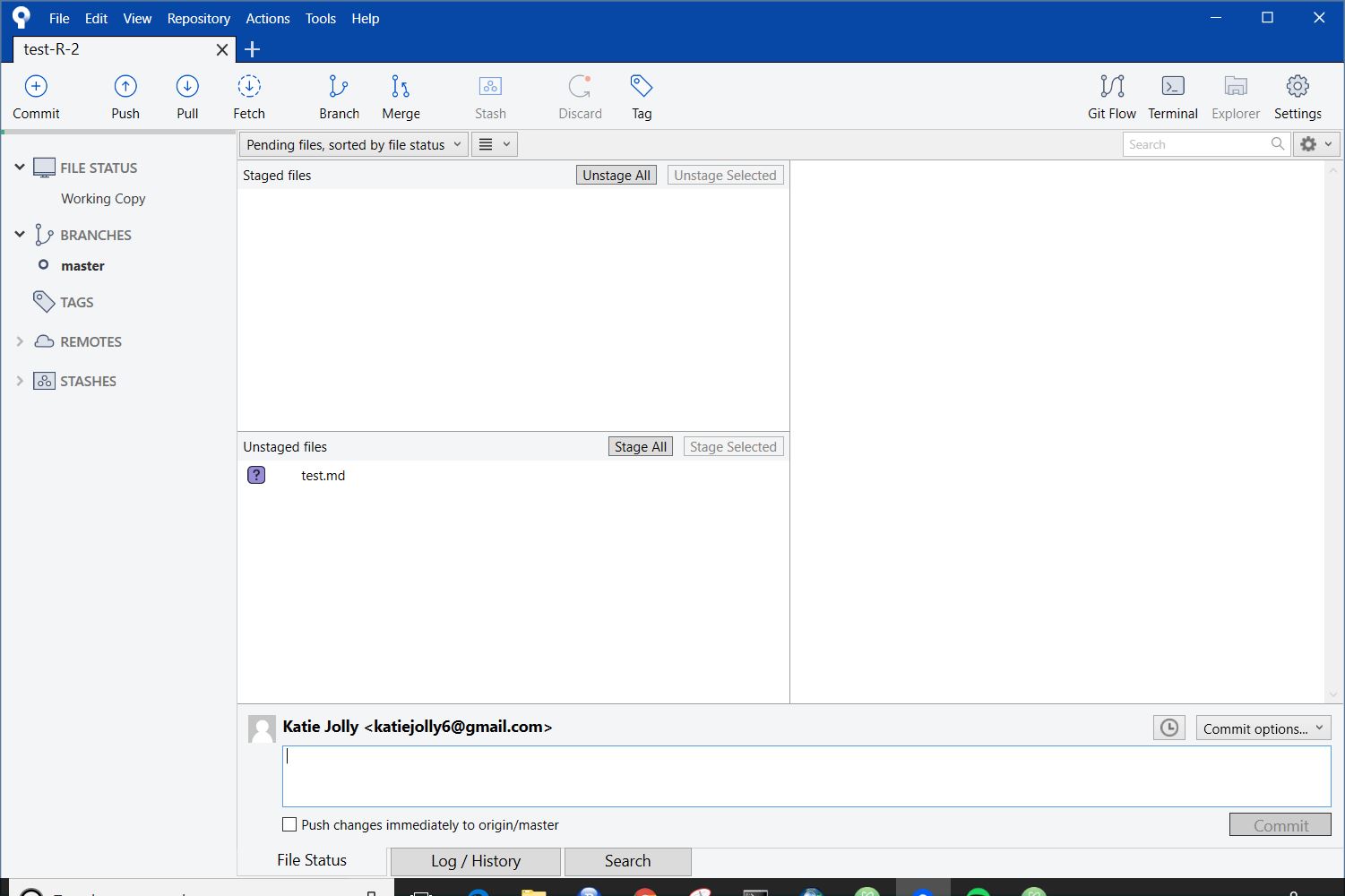Push changes using the Push icon
Viewport: 1345px width, 896px height.
pyautogui.click(x=125, y=86)
